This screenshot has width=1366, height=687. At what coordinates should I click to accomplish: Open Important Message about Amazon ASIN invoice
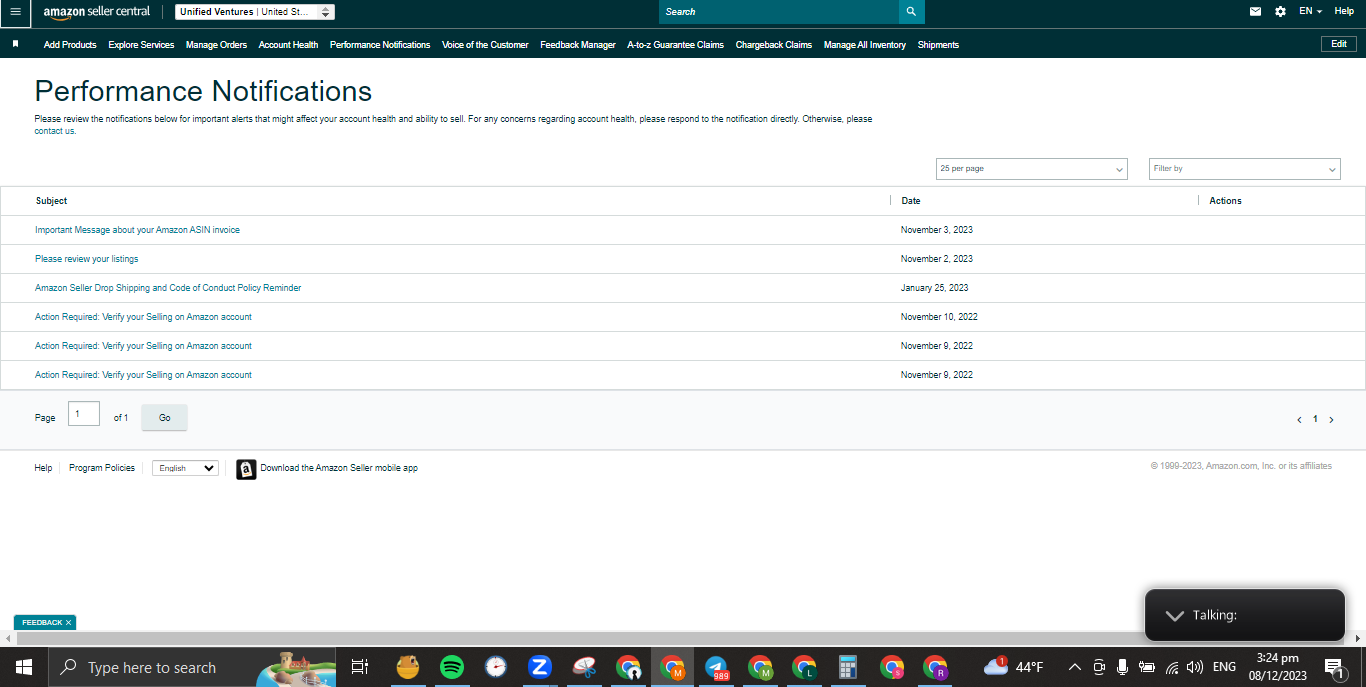click(x=137, y=230)
